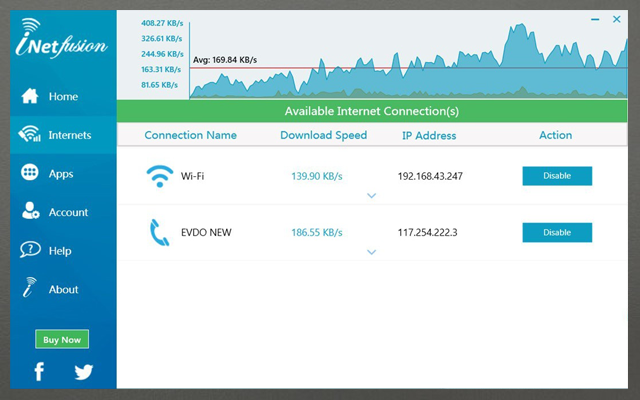Click the Download Speed column header
Viewport: 640px width, 400px height.
coord(323,135)
